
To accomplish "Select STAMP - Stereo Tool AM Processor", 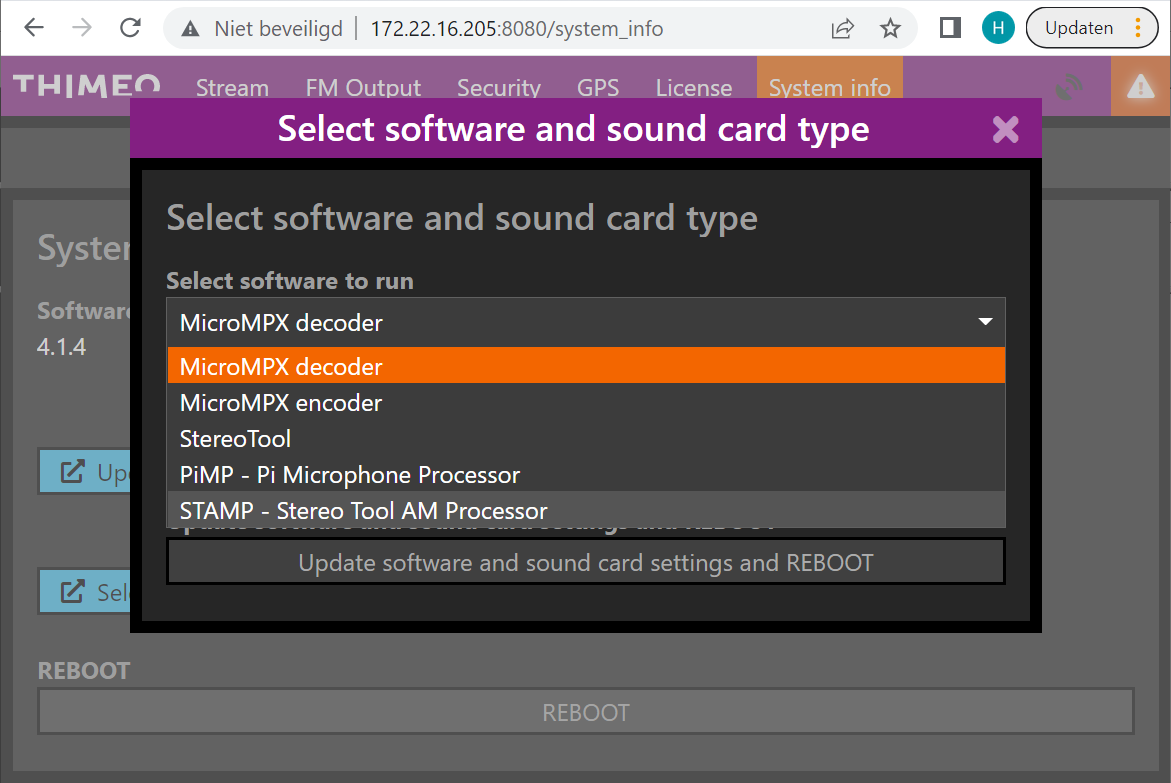I will coord(586,510).
